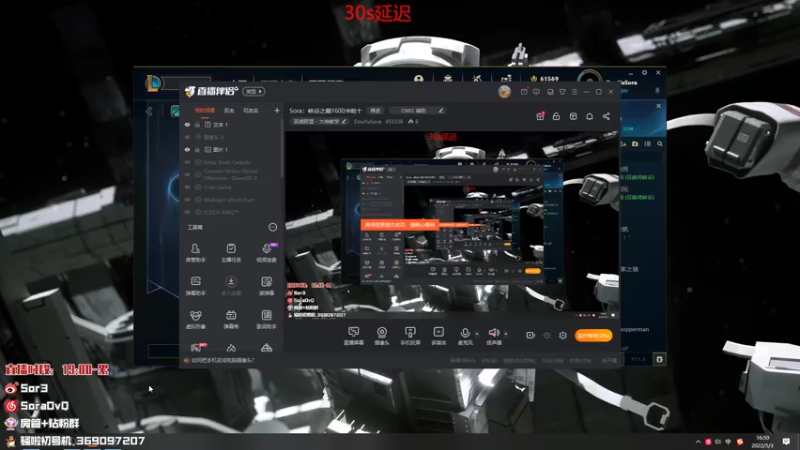This screenshot has height=450, width=800.
Task: Open League friends search icon
Action: click(x=660, y=144)
